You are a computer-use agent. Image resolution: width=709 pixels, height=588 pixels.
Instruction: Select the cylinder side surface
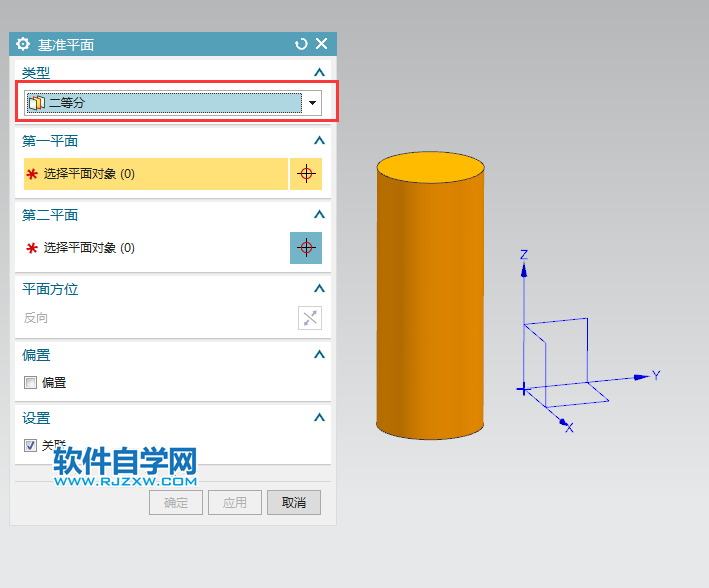430,308
